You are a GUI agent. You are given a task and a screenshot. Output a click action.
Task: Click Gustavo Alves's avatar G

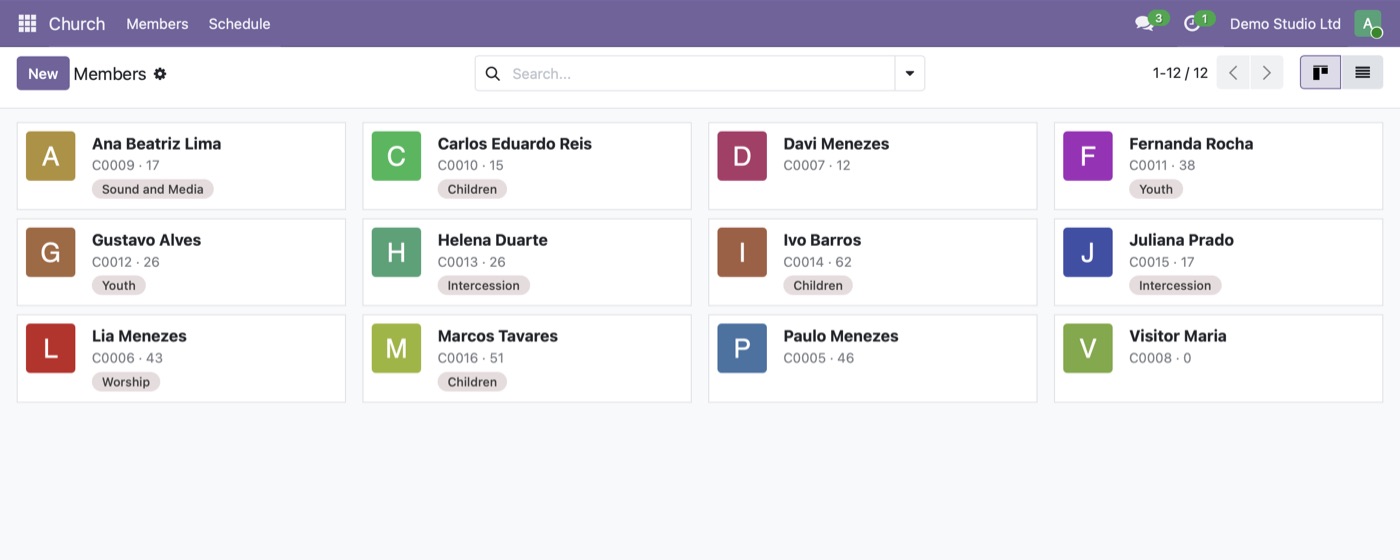pyautogui.click(x=51, y=252)
